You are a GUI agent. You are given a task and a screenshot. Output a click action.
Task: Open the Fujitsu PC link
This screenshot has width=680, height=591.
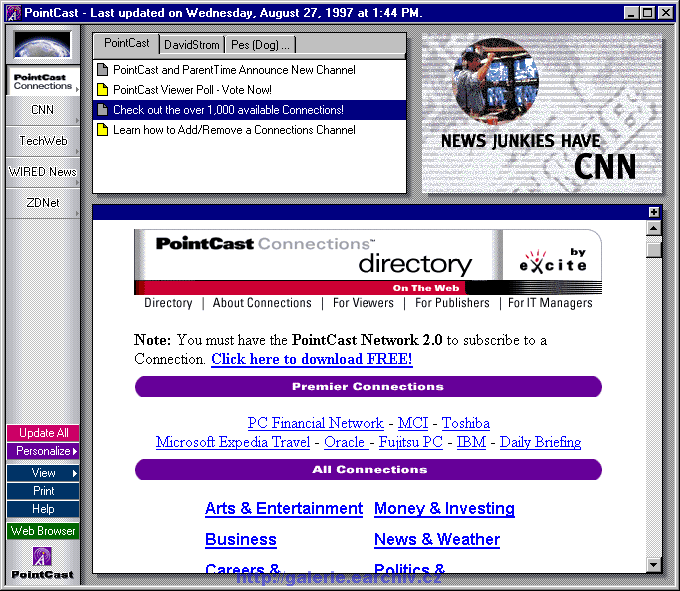pos(411,442)
